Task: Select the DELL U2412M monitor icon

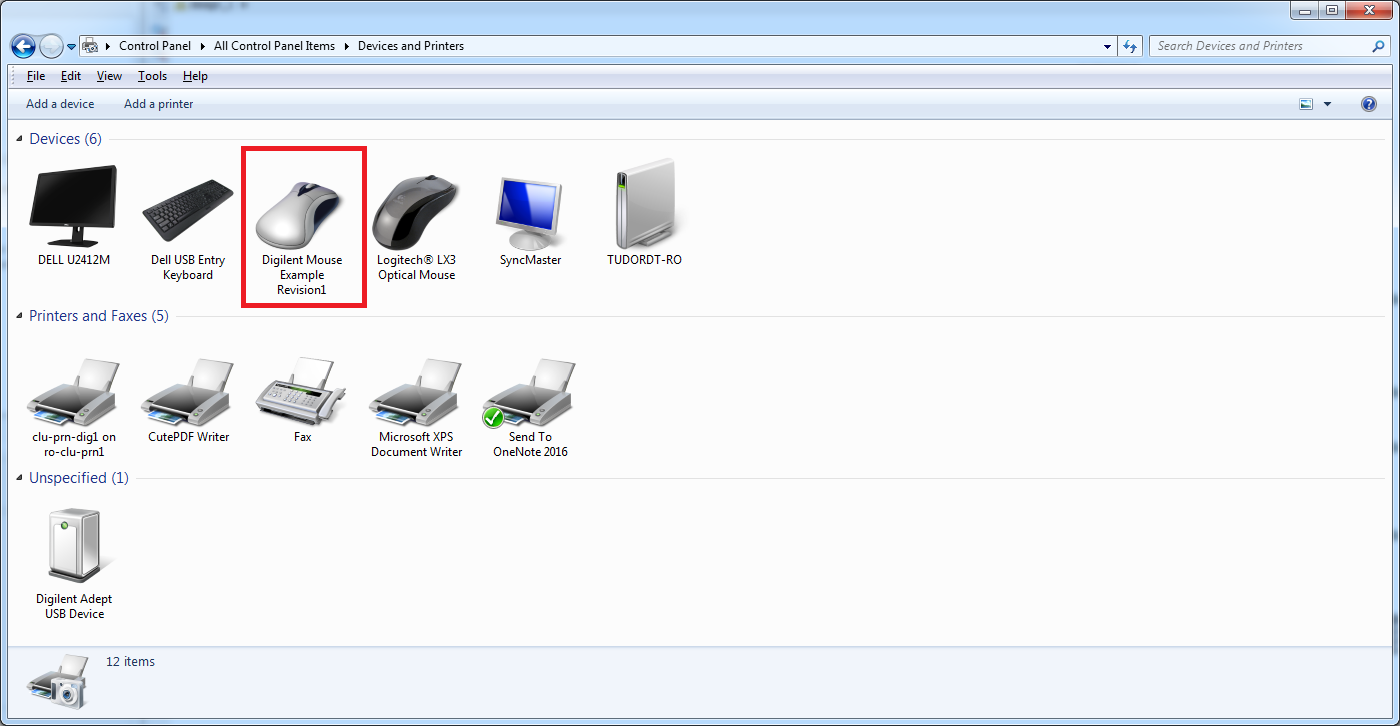Action: (x=74, y=208)
